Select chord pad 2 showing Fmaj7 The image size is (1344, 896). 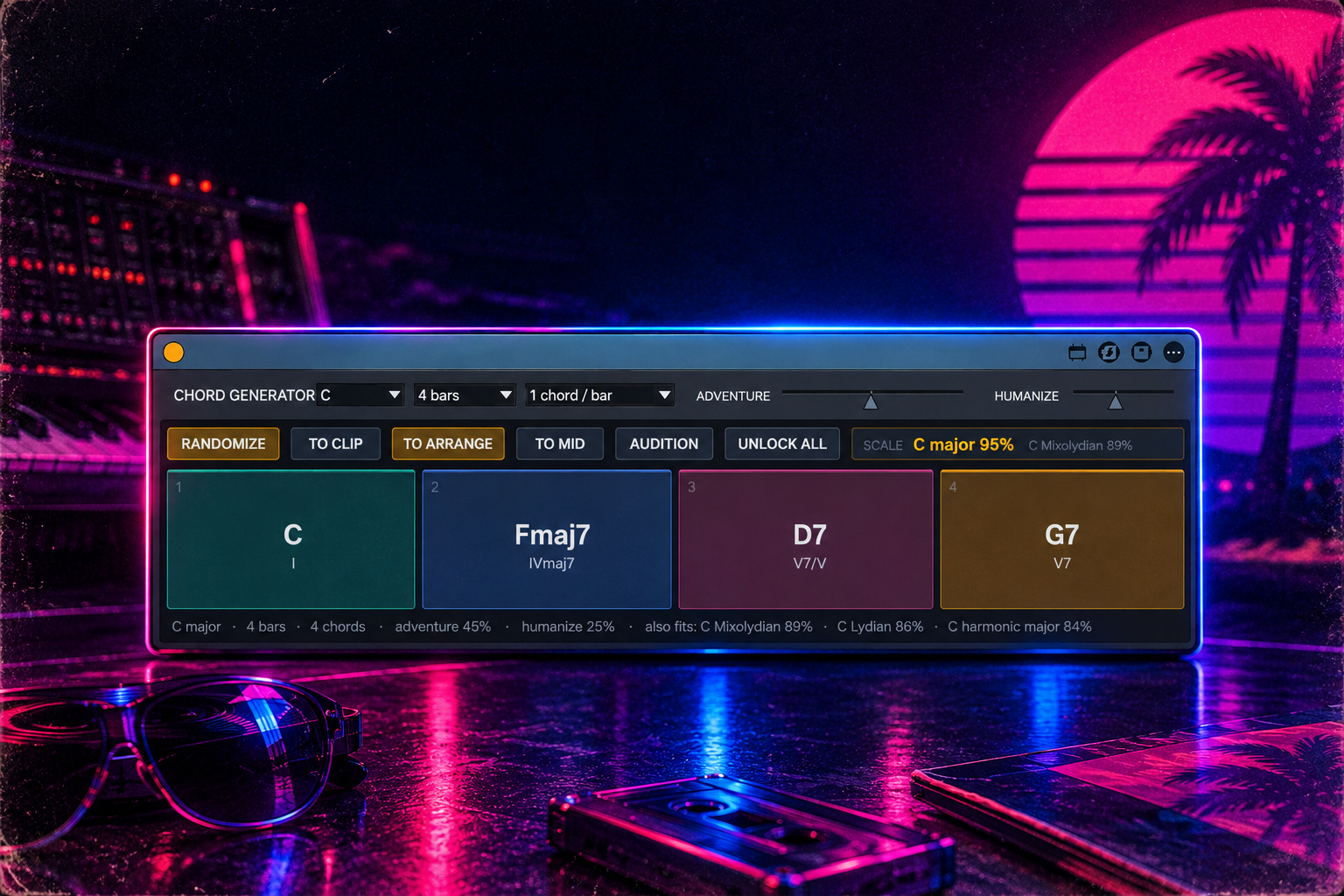(547, 539)
